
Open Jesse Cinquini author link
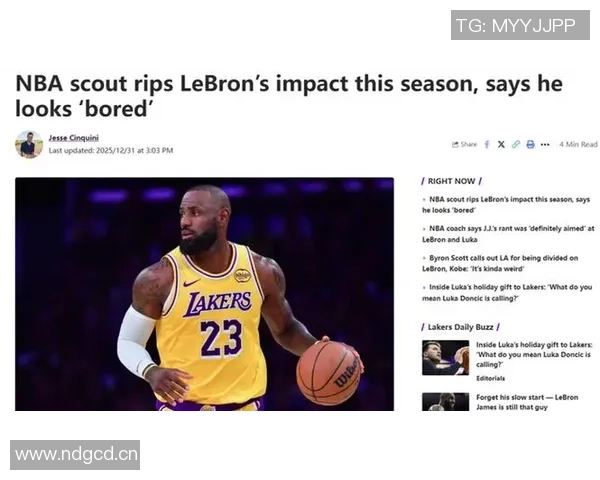[73, 138]
